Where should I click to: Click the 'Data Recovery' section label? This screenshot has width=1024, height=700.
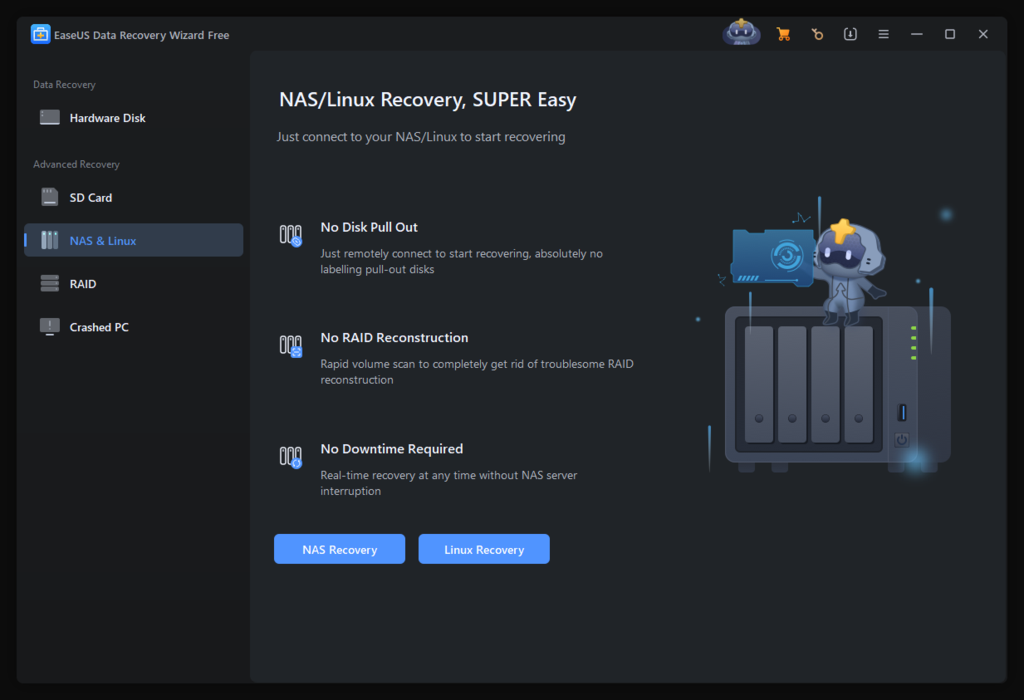click(64, 85)
